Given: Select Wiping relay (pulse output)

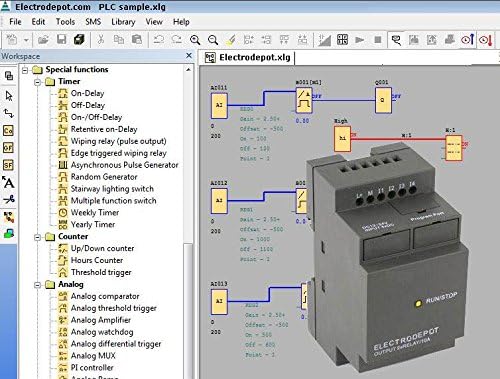Looking at the screenshot, I should pos(118,141).
